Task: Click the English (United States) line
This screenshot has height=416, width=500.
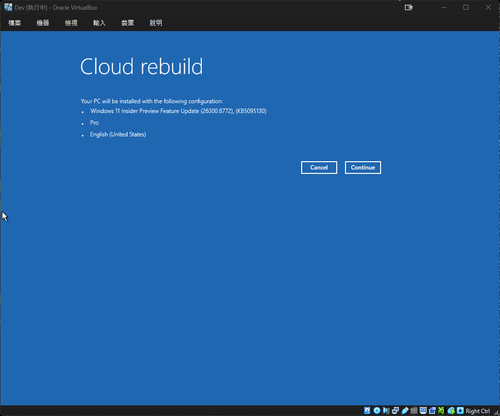Action: 118,134
